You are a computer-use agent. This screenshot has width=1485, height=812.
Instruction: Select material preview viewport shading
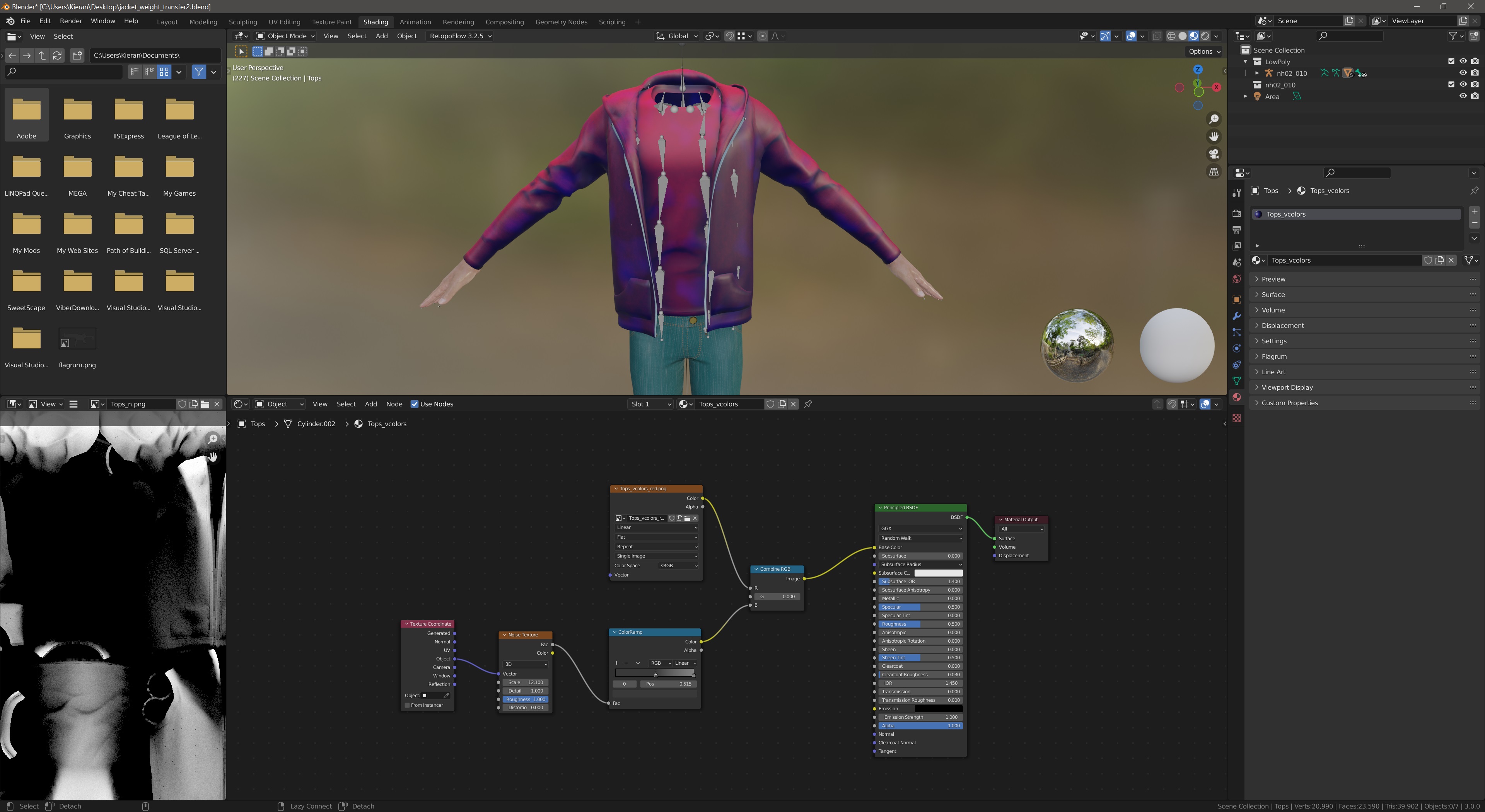[x=1193, y=36]
